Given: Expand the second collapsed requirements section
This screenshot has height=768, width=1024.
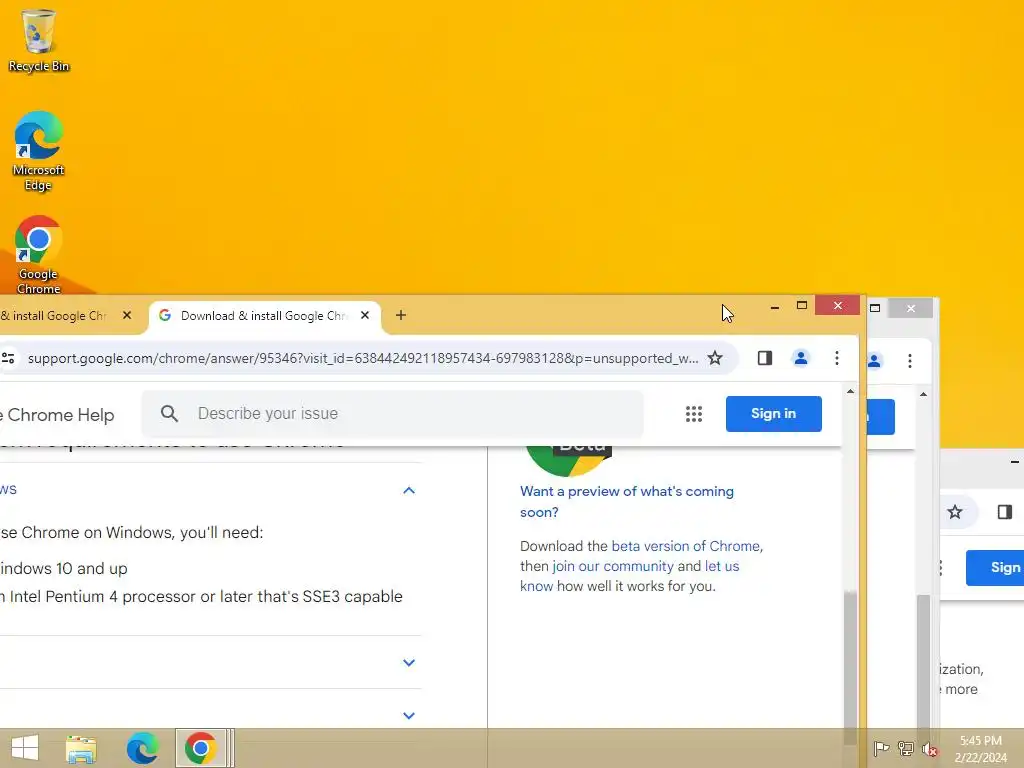Looking at the screenshot, I should 409,663.
